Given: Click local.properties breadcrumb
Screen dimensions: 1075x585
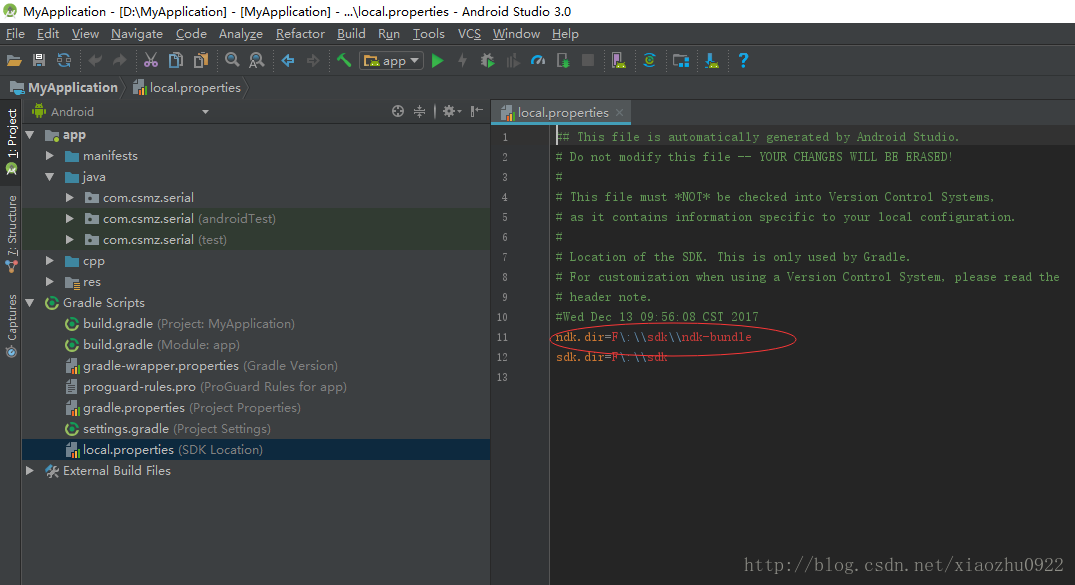Looking at the screenshot, I should tap(187, 88).
